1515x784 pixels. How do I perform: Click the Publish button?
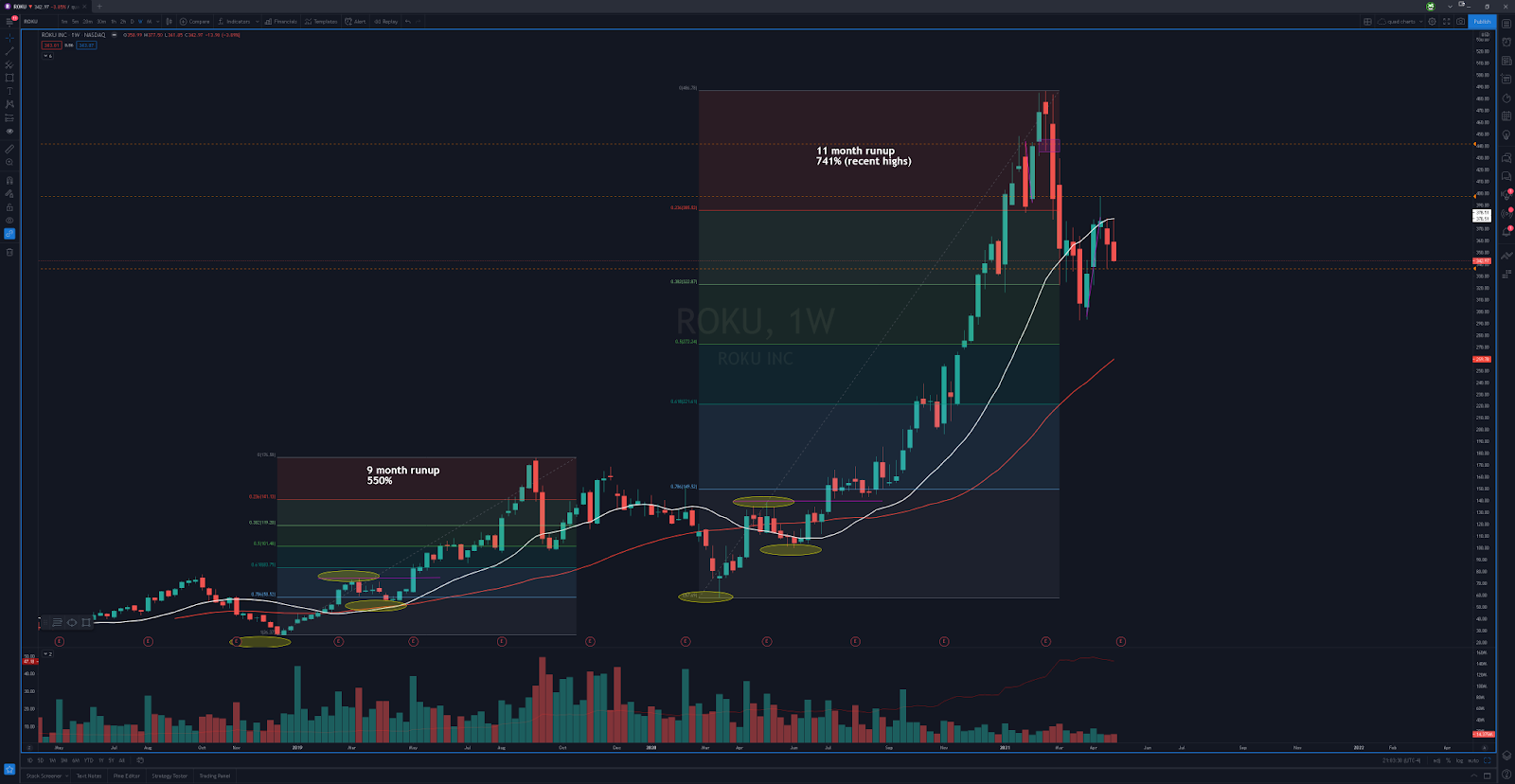point(1482,22)
